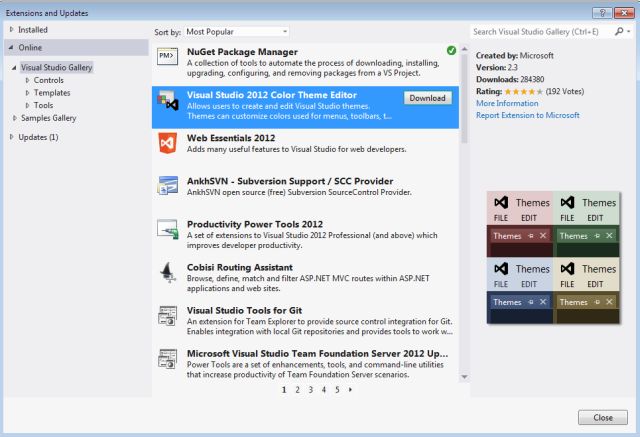
Task: Click the search magnifier icon
Action: [x=619, y=31]
